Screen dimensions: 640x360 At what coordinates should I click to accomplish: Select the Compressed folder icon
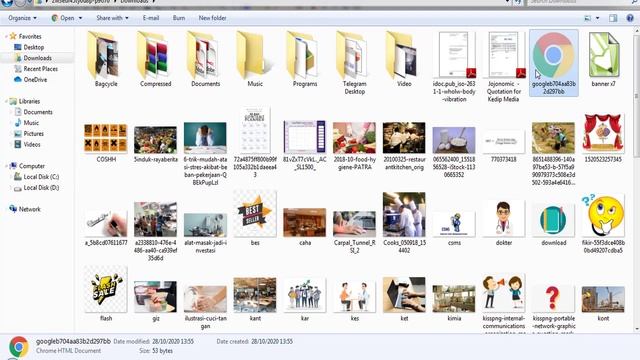click(154, 55)
